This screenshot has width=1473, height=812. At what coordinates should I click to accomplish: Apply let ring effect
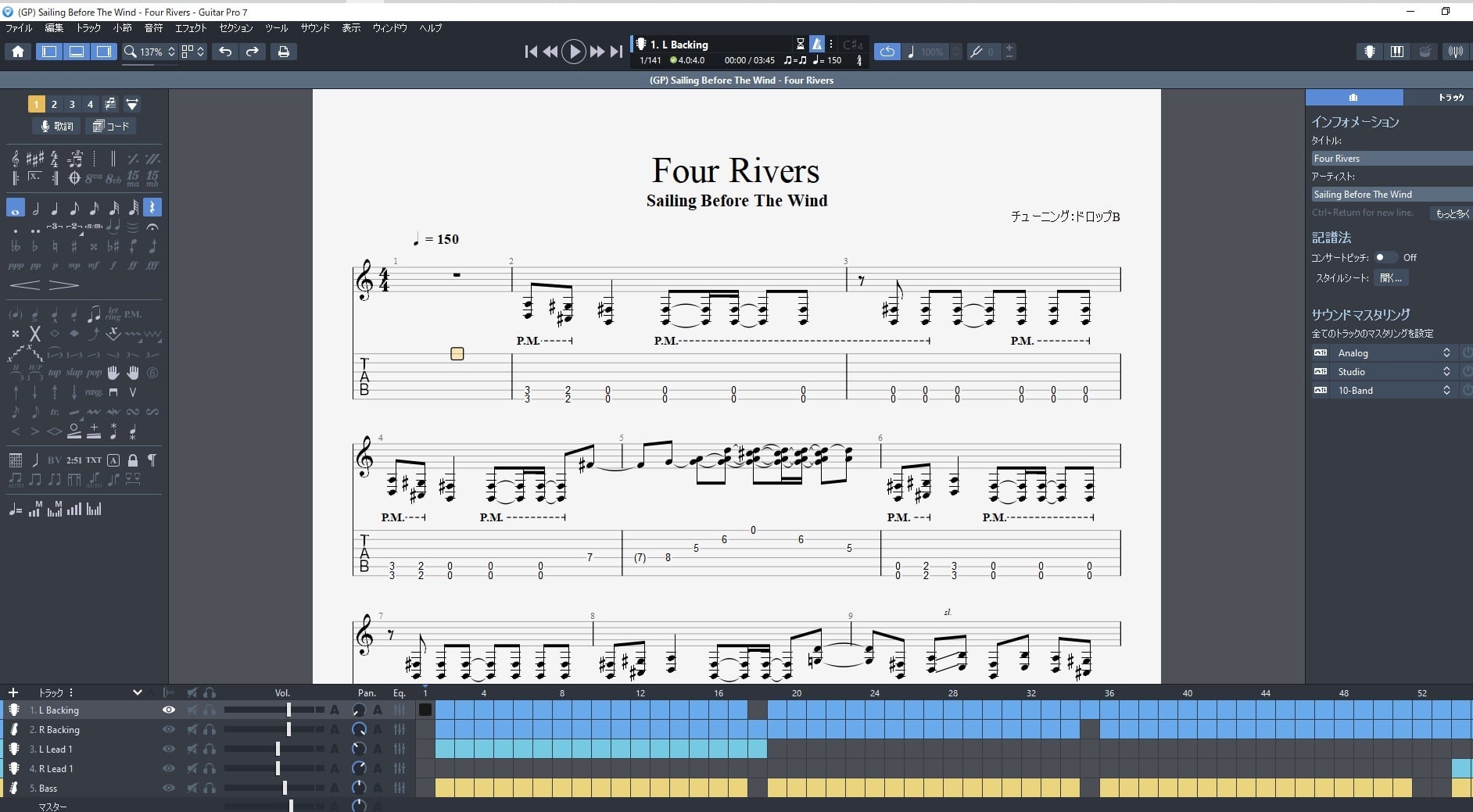pyautogui.click(x=113, y=314)
